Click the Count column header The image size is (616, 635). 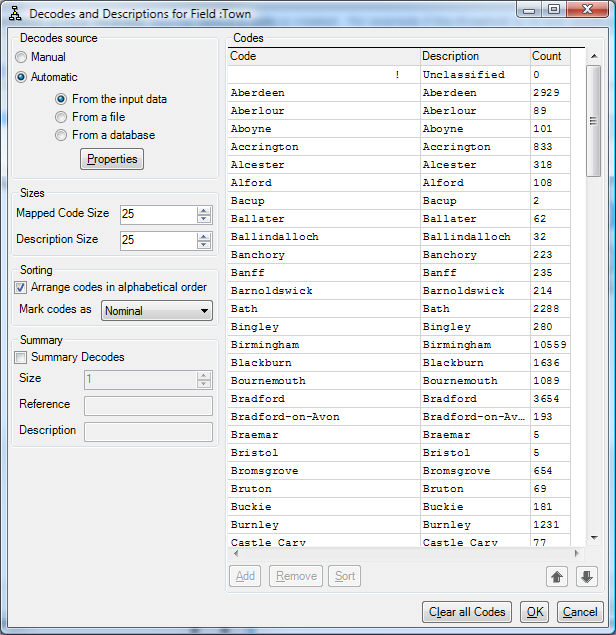pyautogui.click(x=550, y=56)
